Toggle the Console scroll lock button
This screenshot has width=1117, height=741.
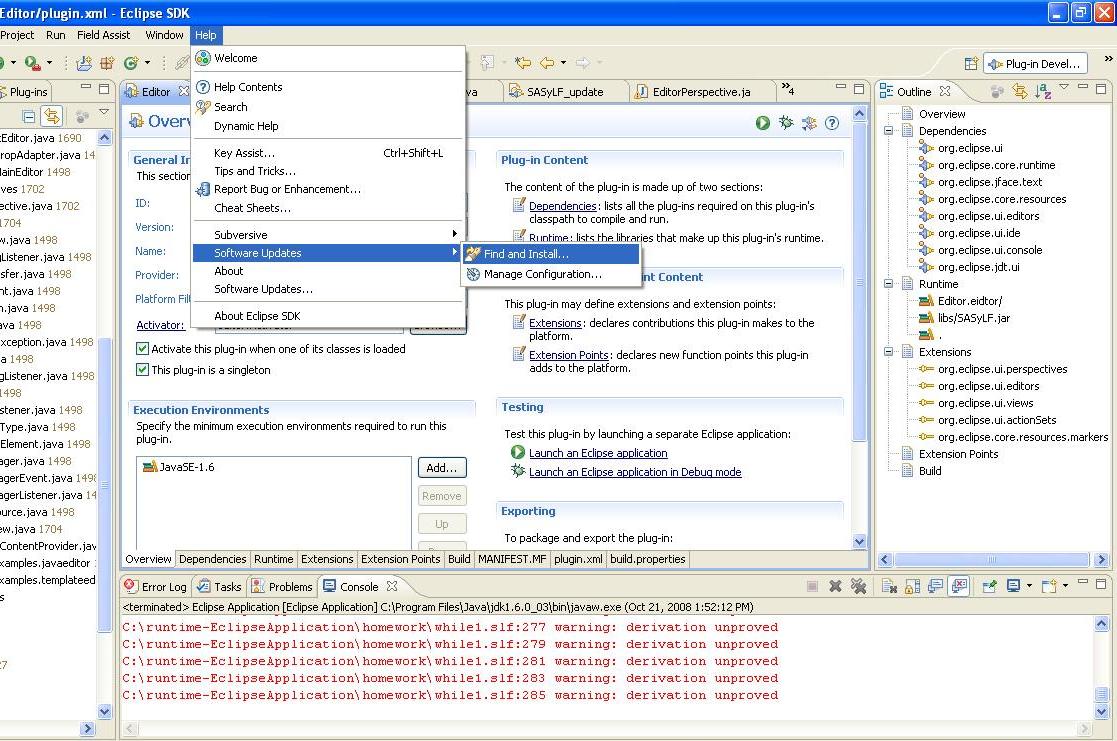pos(912,586)
